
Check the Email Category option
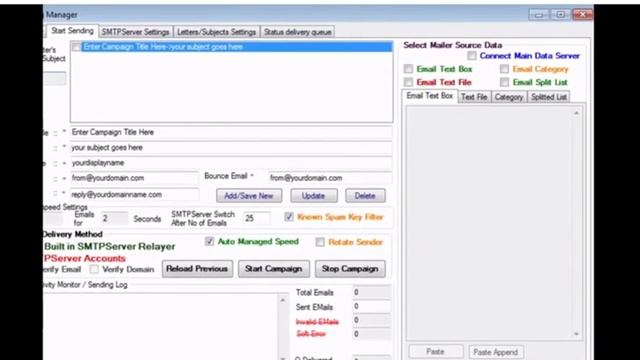(504, 69)
